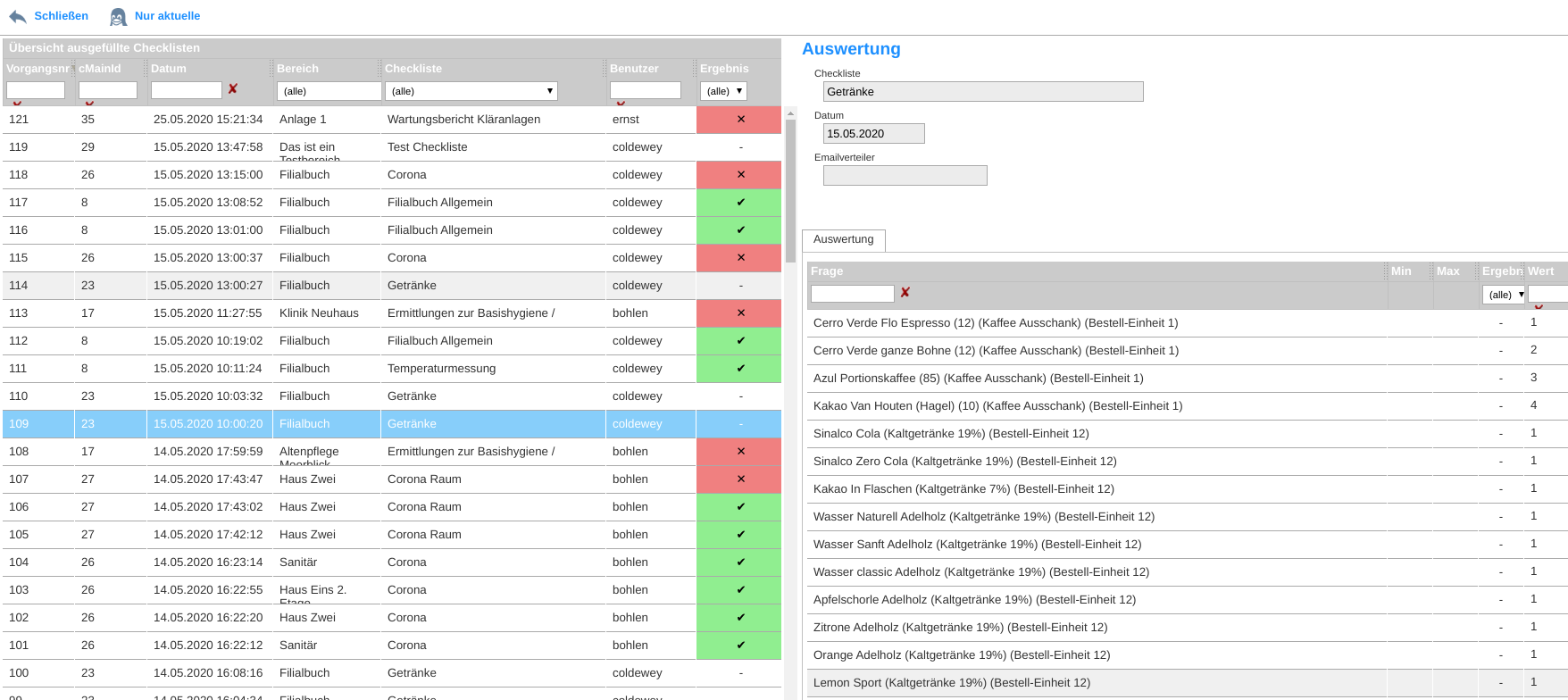Switch to the Auswertung tab
The image size is (1568, 700).
pos(844,239)
